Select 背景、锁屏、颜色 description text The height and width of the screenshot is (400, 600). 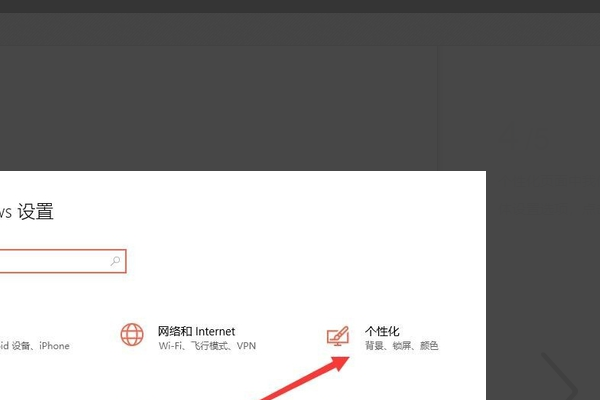pyautogui.click(x=401, y=346)
